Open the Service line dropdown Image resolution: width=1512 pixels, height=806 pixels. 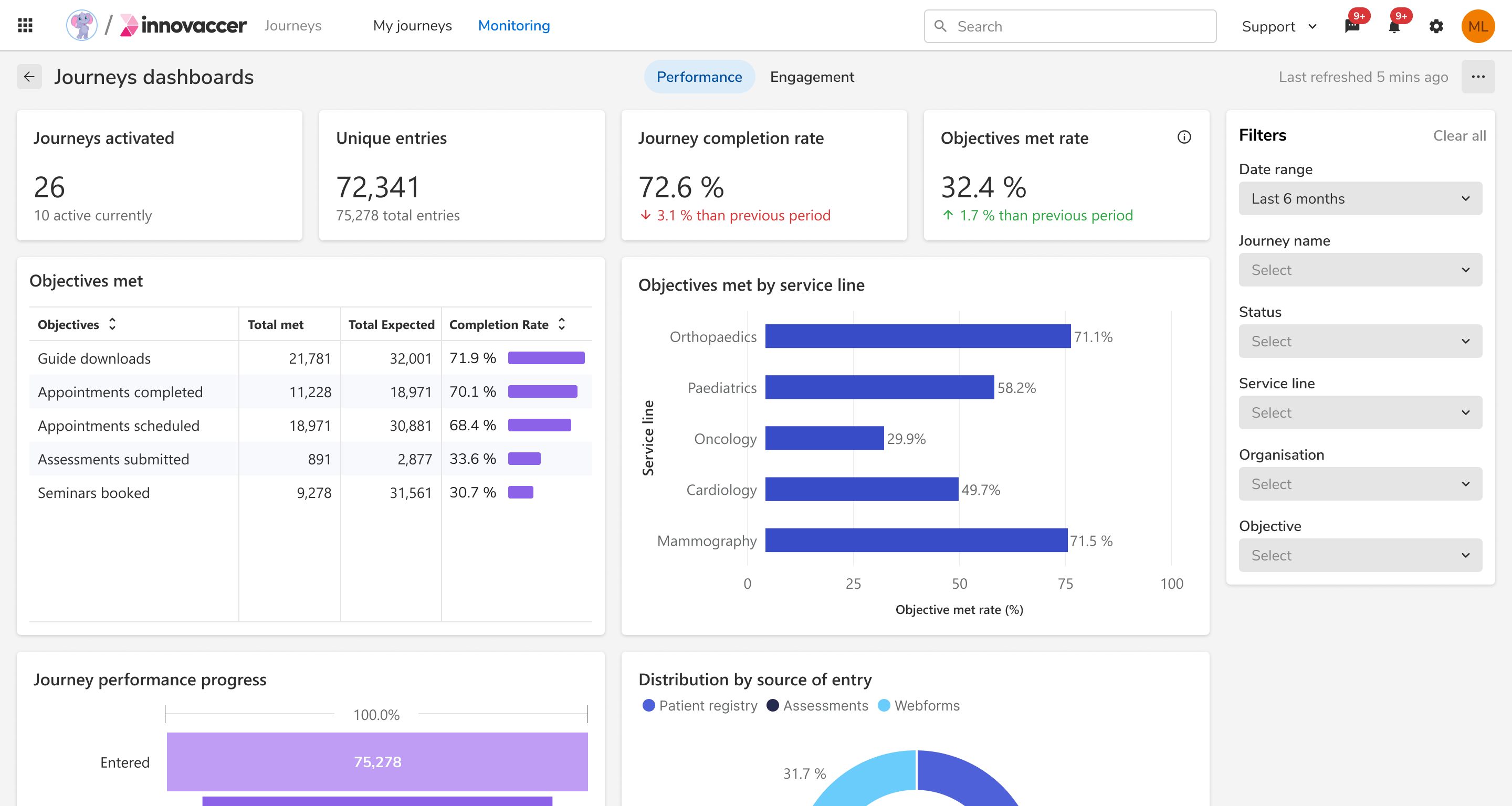[1360, 412]
